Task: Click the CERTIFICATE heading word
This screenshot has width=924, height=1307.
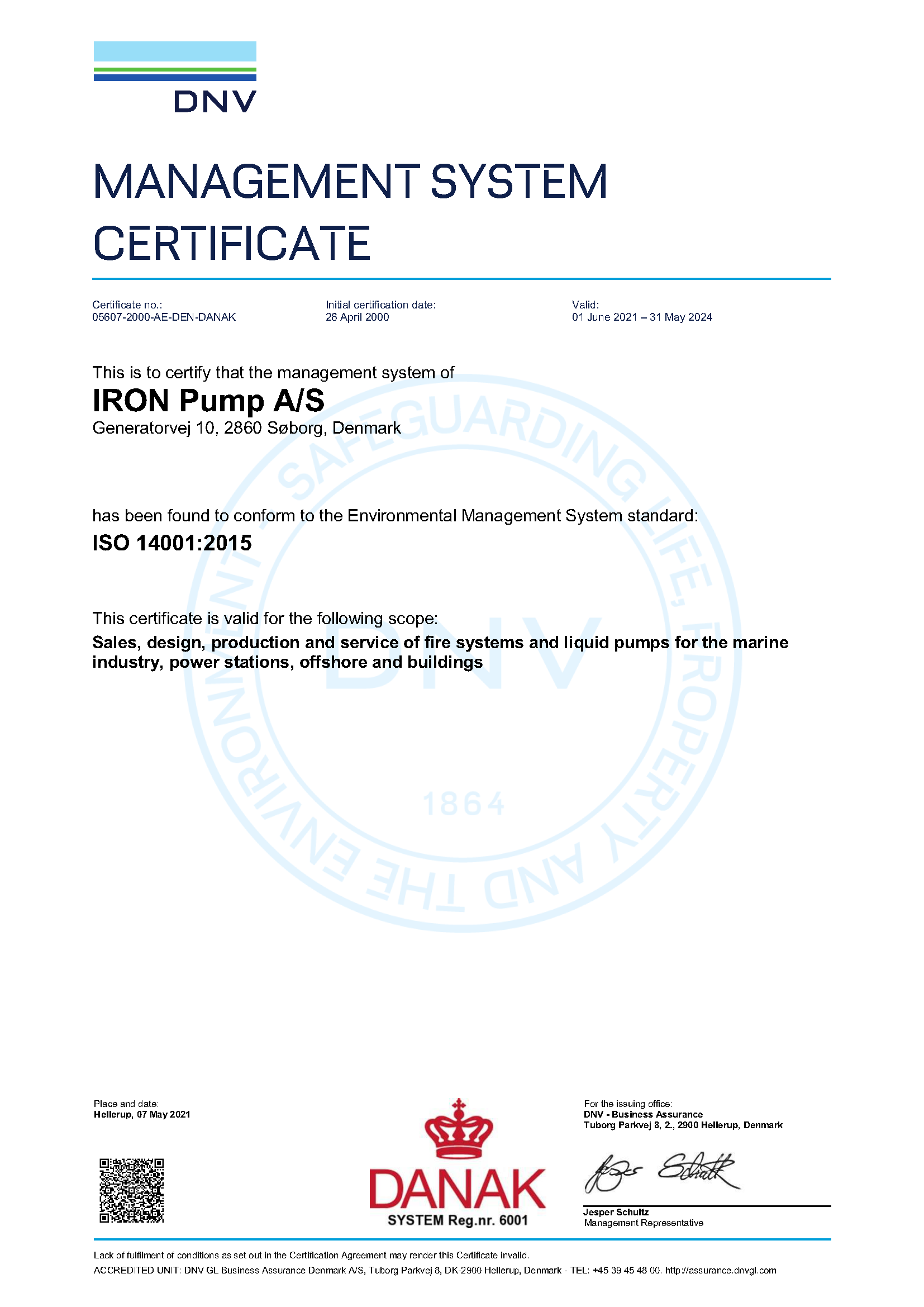Action: 232,243
